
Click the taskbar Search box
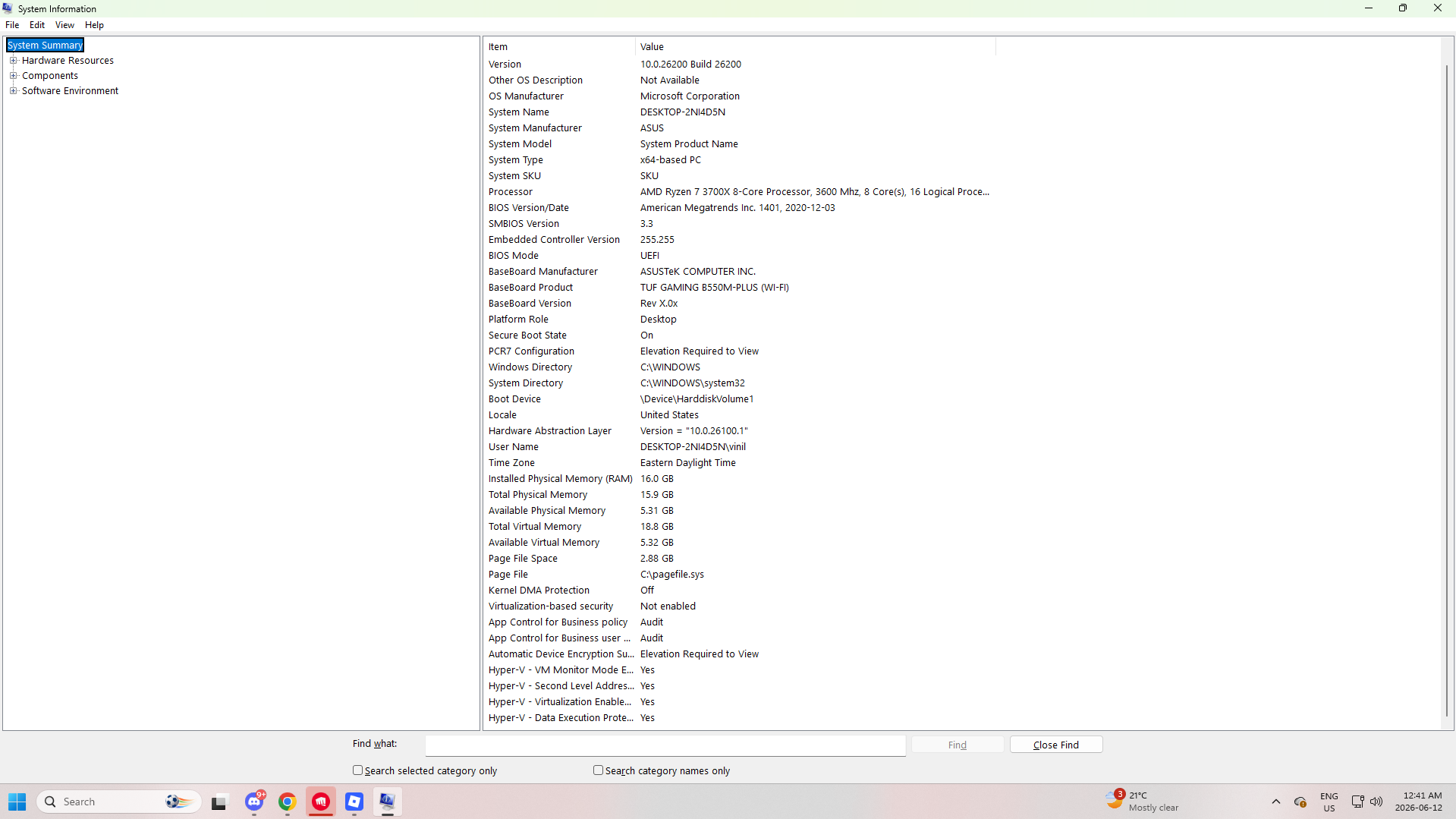pos(119,802)
